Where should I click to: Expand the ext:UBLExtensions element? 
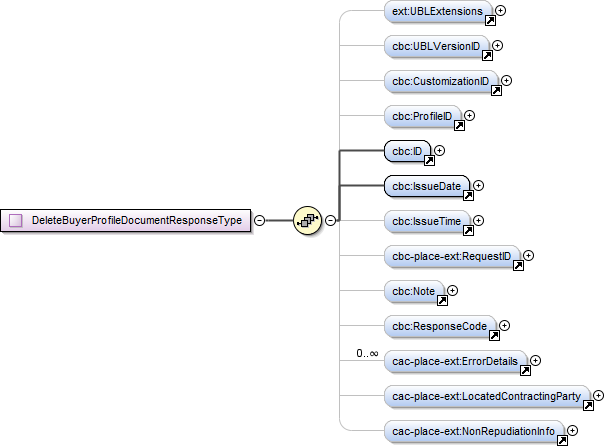pos(500,10)
